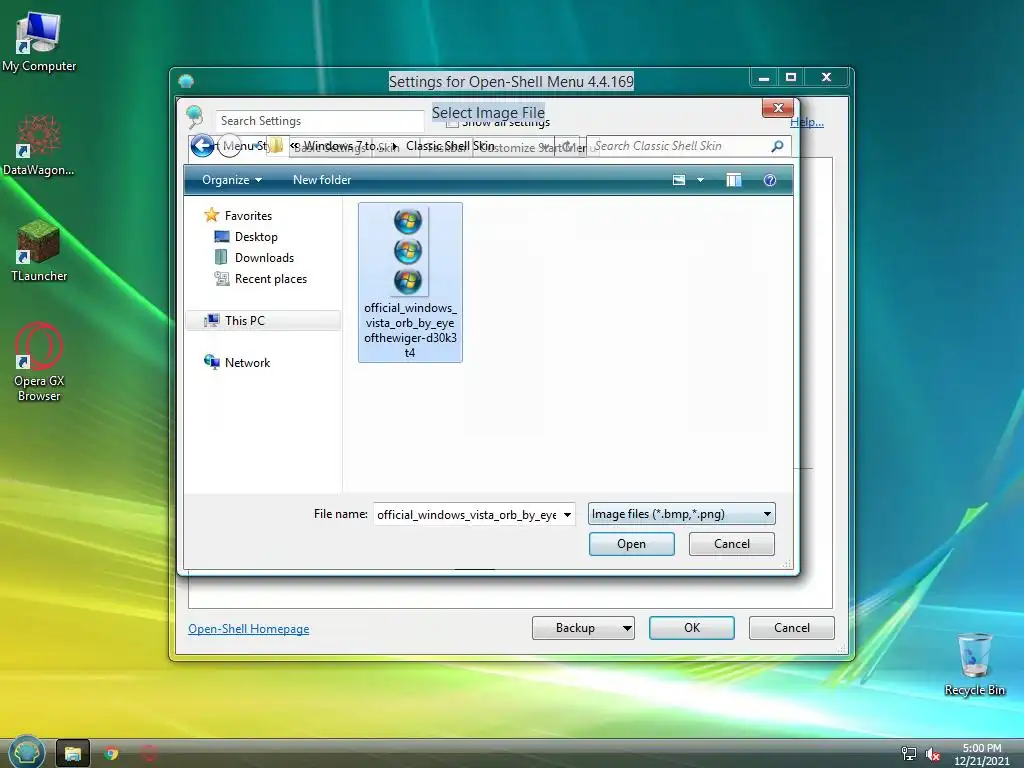Click Open-Shell shell icon in title bar
The height and width of the screenshot is (768, 1024).
[186, 82]
